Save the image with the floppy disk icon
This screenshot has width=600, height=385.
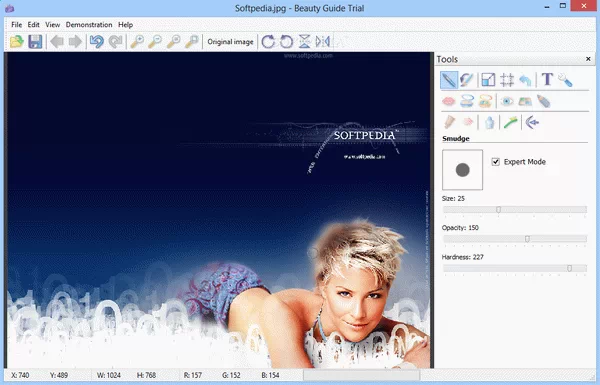(x=35, y=41)
